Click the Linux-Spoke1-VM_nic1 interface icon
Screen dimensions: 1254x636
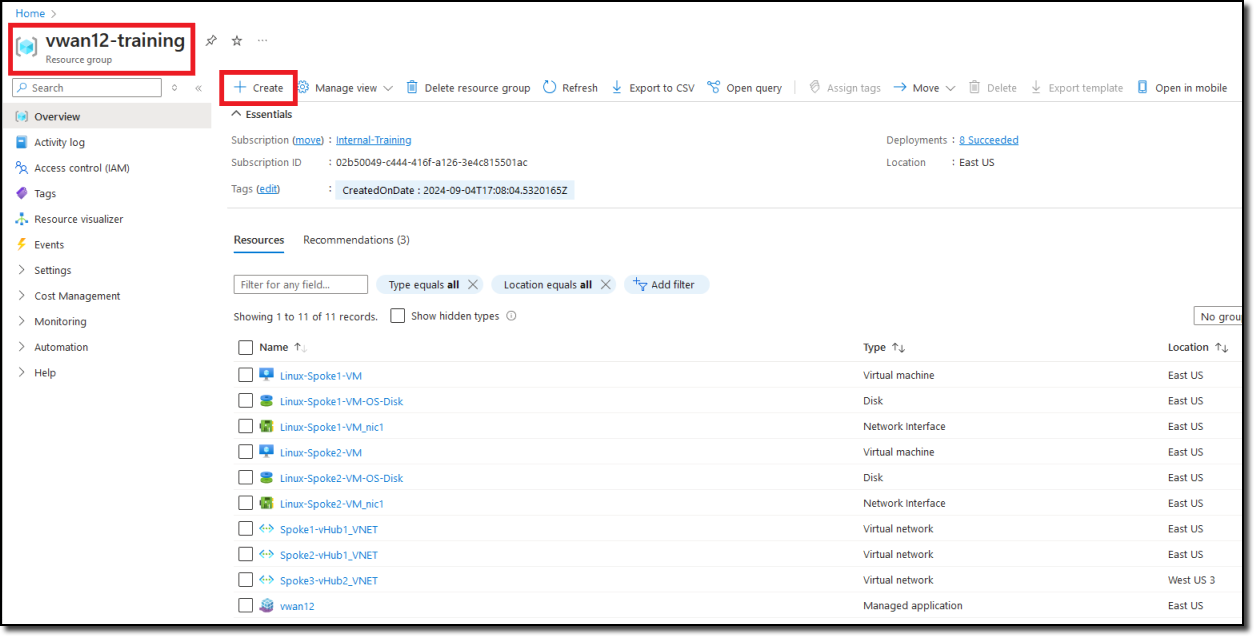[266, 426]
